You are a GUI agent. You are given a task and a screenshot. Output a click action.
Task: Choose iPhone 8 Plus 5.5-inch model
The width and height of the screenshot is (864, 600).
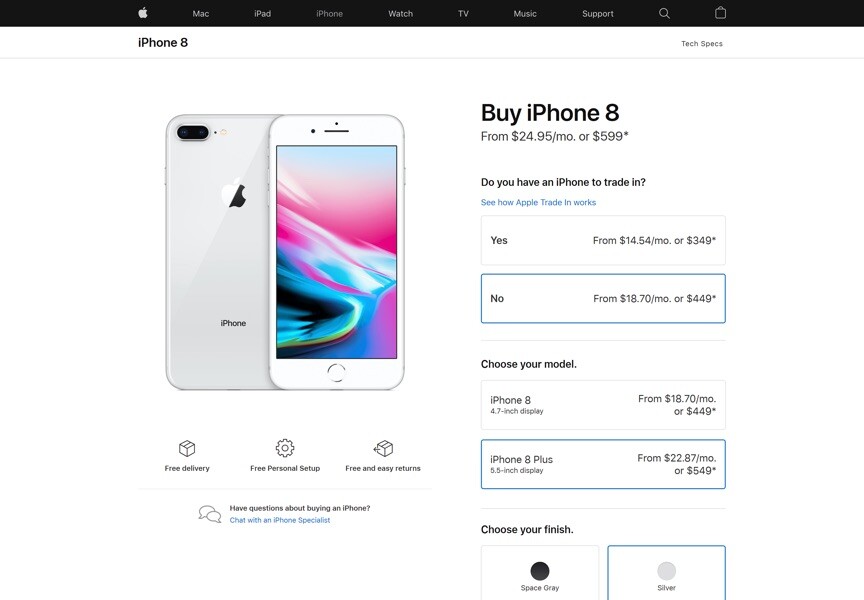(x=603, y=464)
